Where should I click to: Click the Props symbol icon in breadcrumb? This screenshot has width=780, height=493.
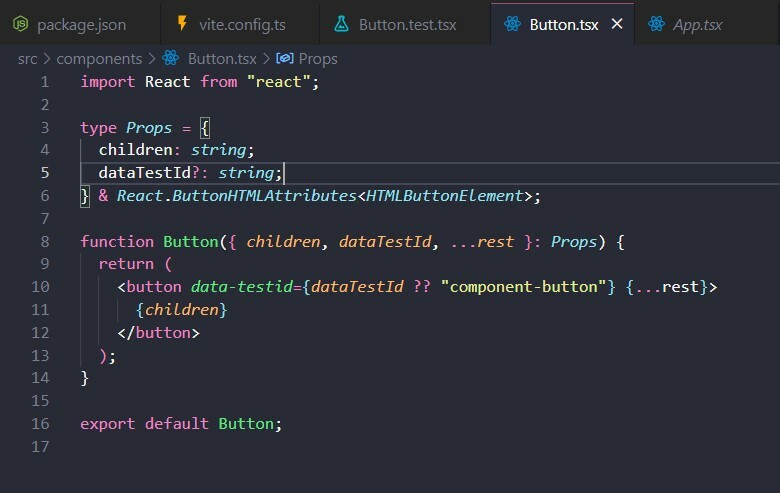coord(285,58)
